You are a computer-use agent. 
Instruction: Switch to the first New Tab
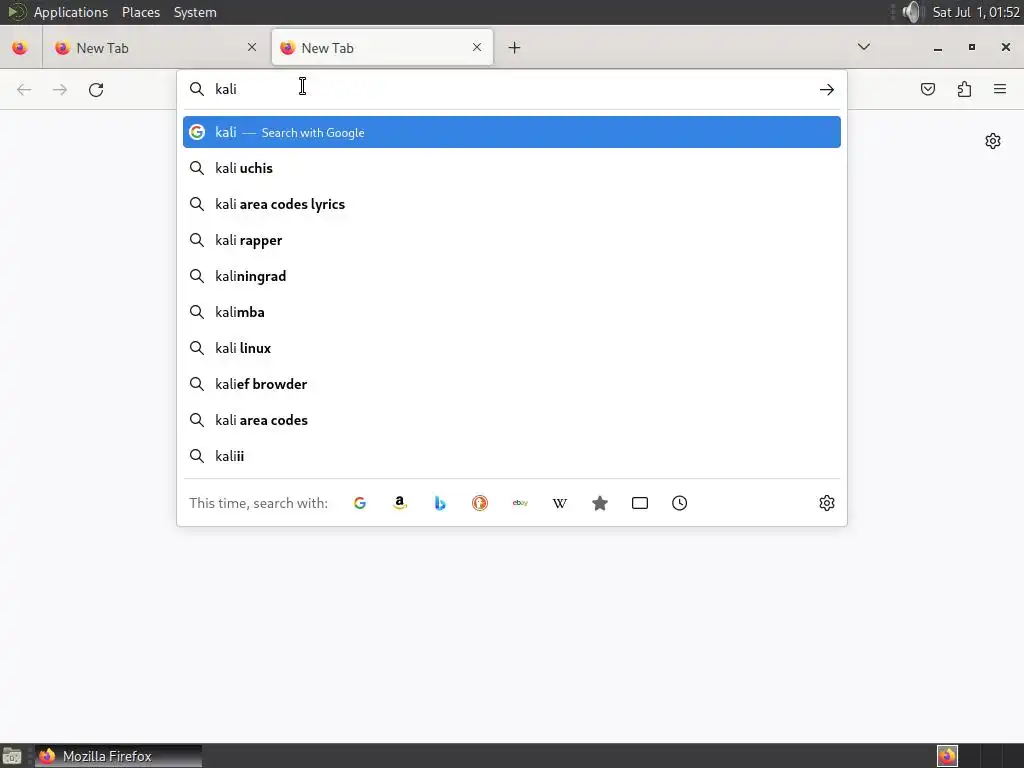155,48
